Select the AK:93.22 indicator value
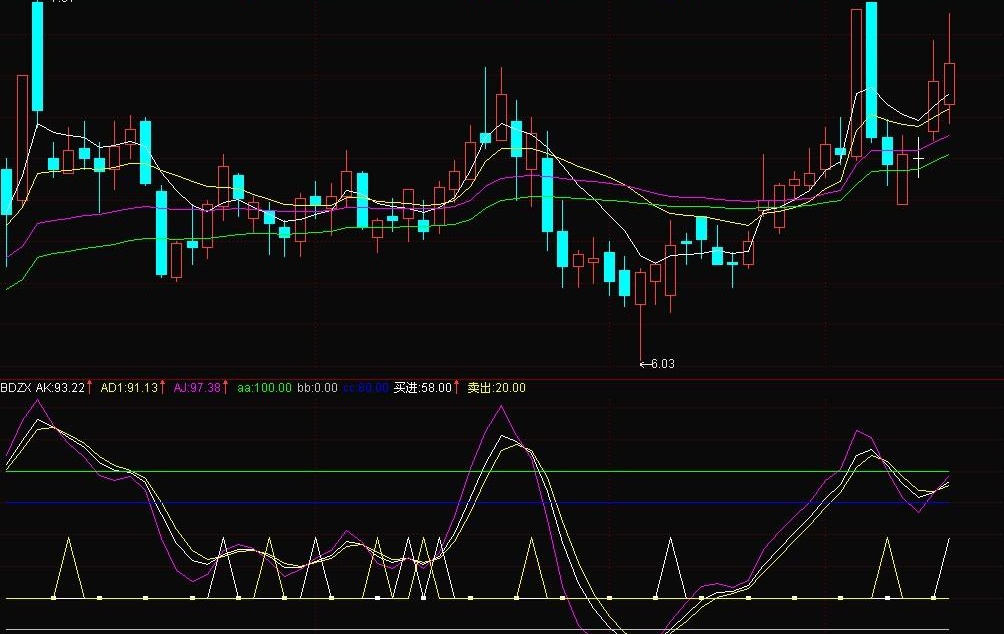 [60, 388]
